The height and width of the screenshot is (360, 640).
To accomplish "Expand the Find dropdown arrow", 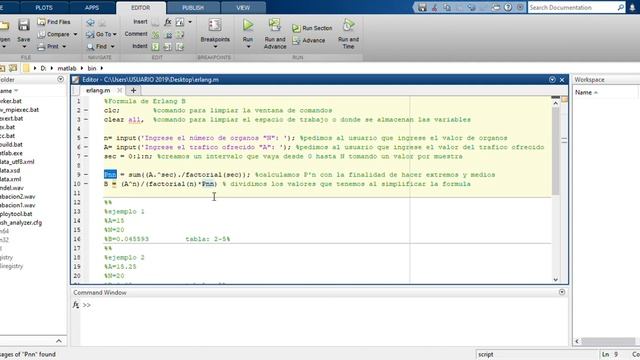I will [x=112, y=47].
